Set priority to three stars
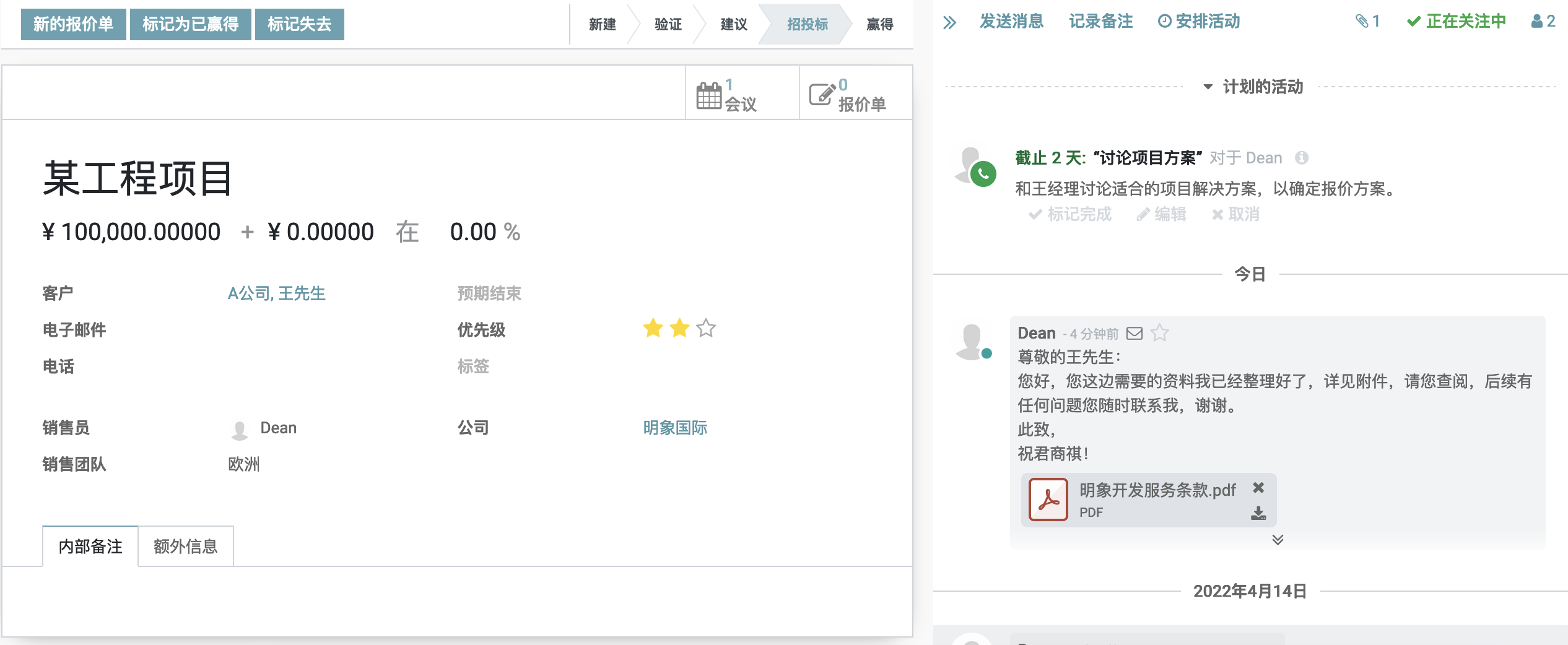The width and height of the screenshot is (1568, 645). point(706,328)
